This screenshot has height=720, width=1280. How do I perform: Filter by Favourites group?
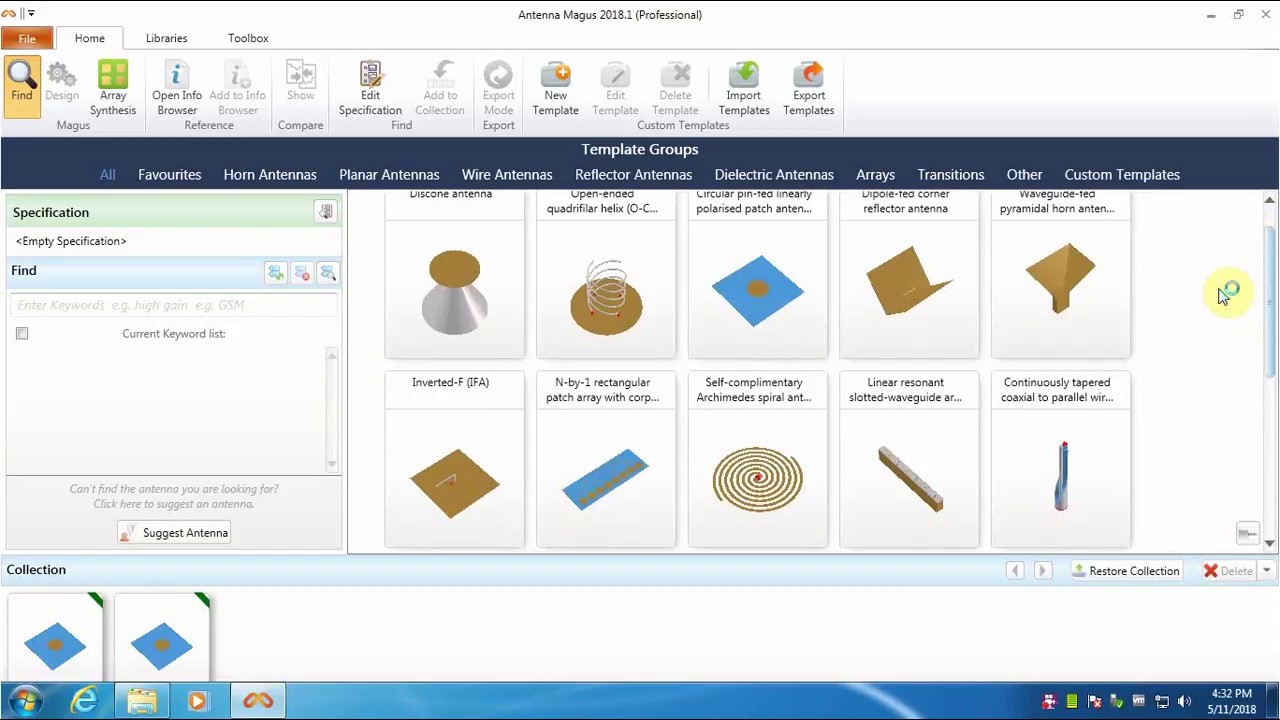coord(169,174)
